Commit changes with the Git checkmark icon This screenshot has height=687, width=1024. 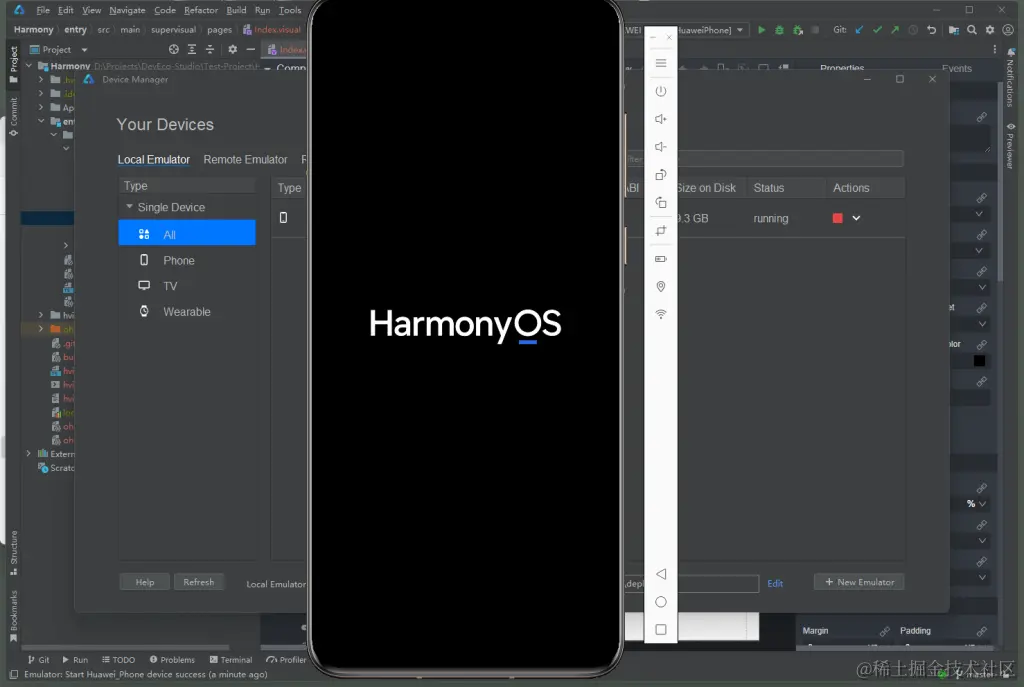tap(877, 30)
